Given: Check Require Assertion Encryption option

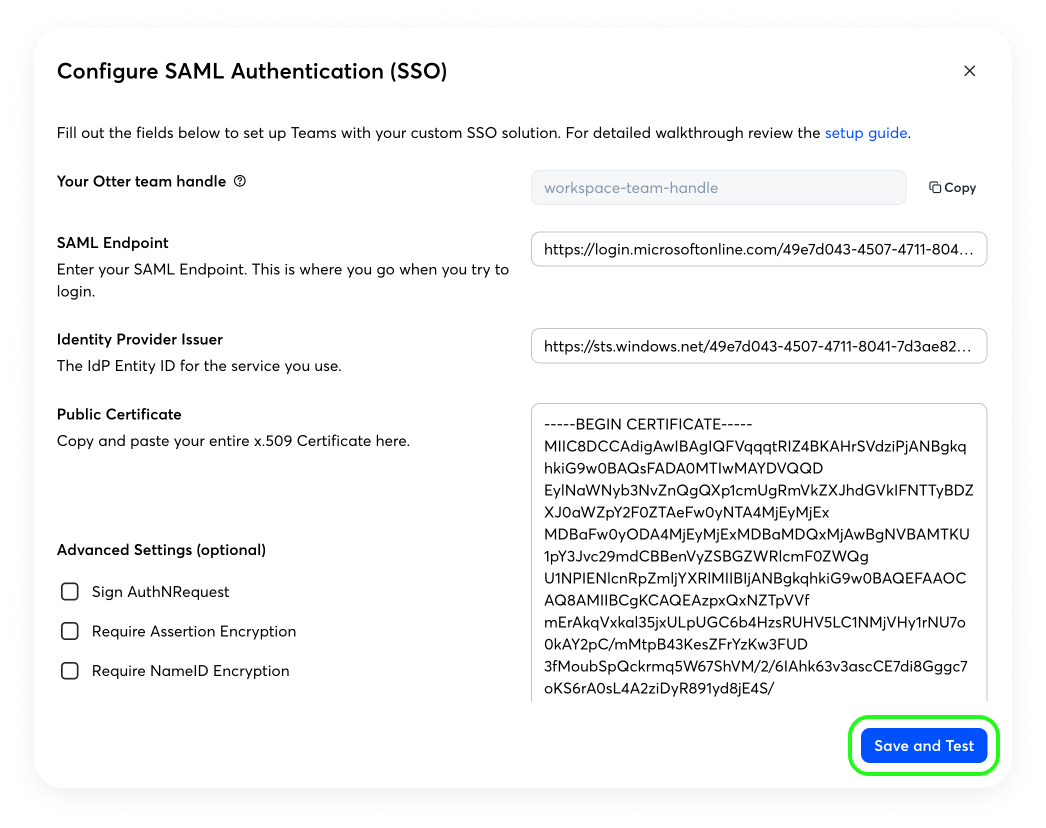Looking at the screenshot, I should [70, 631].
